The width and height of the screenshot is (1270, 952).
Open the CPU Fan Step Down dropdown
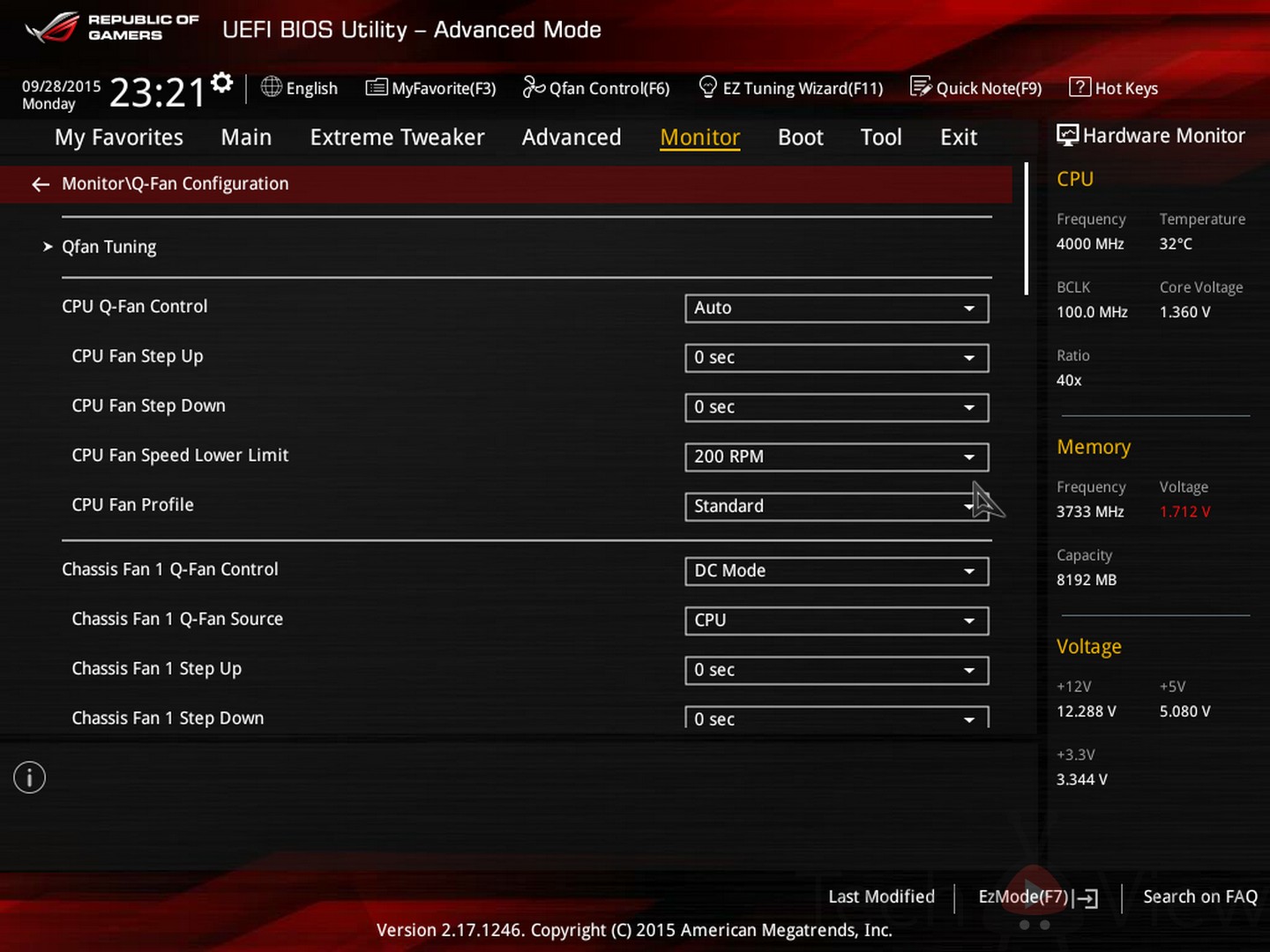pos(836,406)
